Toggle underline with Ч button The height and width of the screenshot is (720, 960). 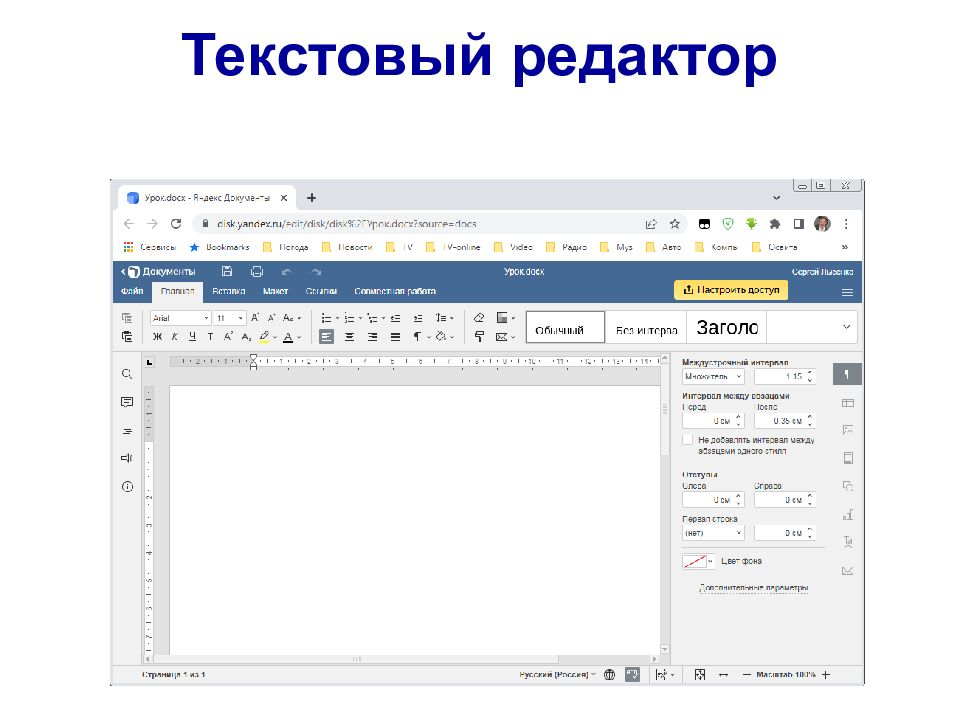point(192,337)
